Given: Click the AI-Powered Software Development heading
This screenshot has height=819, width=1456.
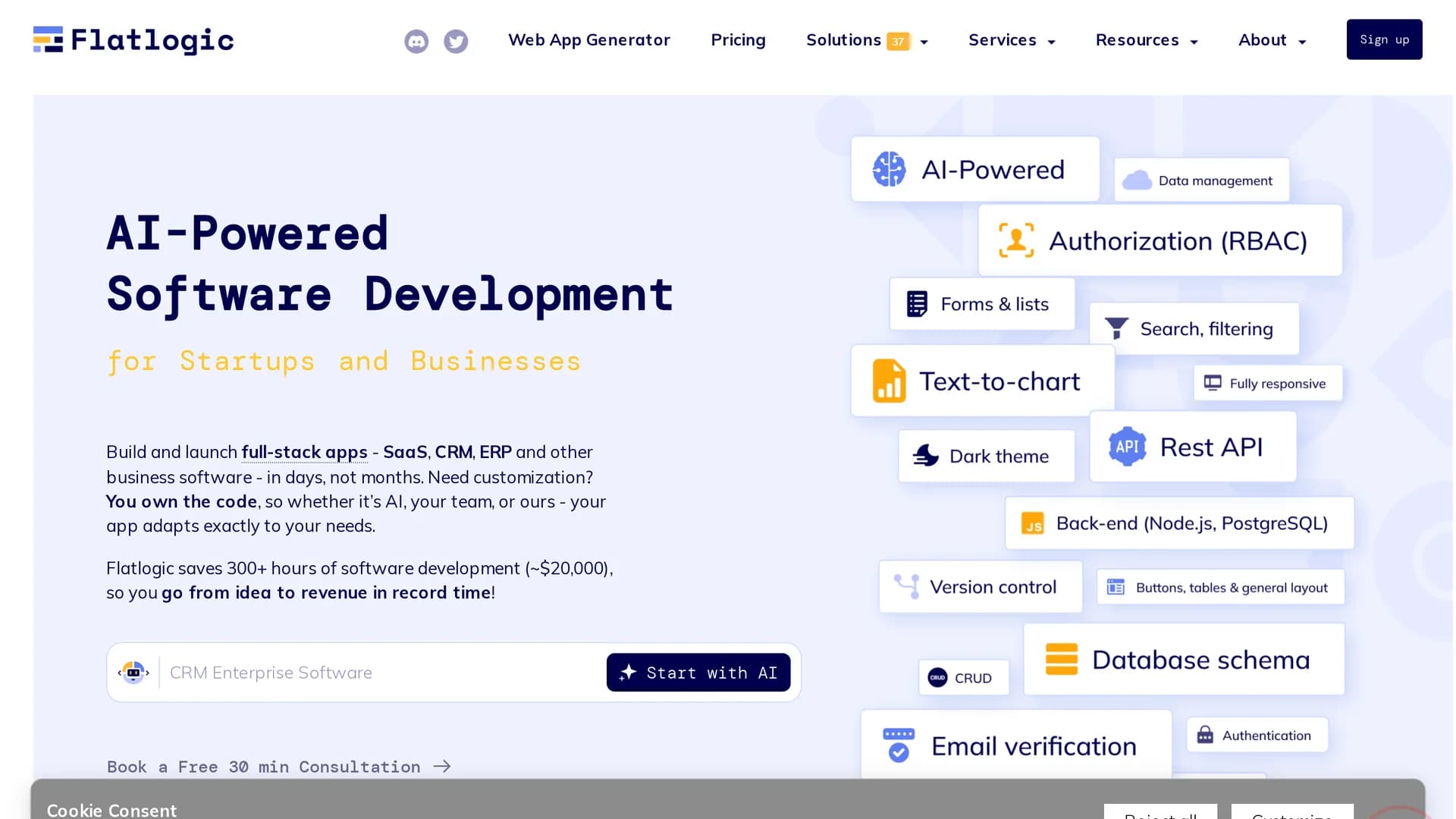Looking at the screenshot, I should [390, 263].
